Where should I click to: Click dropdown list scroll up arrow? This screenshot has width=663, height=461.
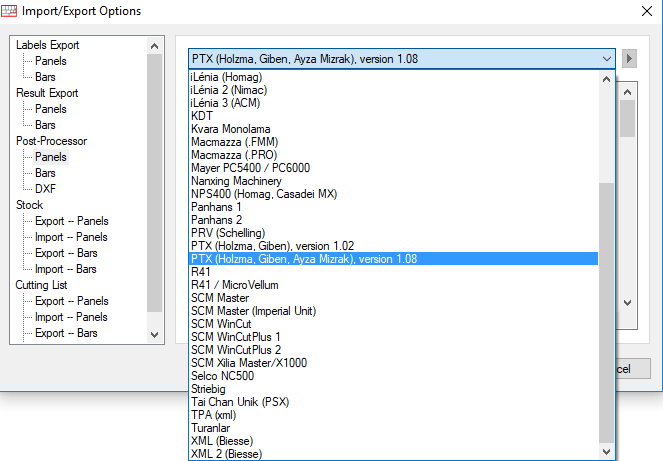click(606, 79)
